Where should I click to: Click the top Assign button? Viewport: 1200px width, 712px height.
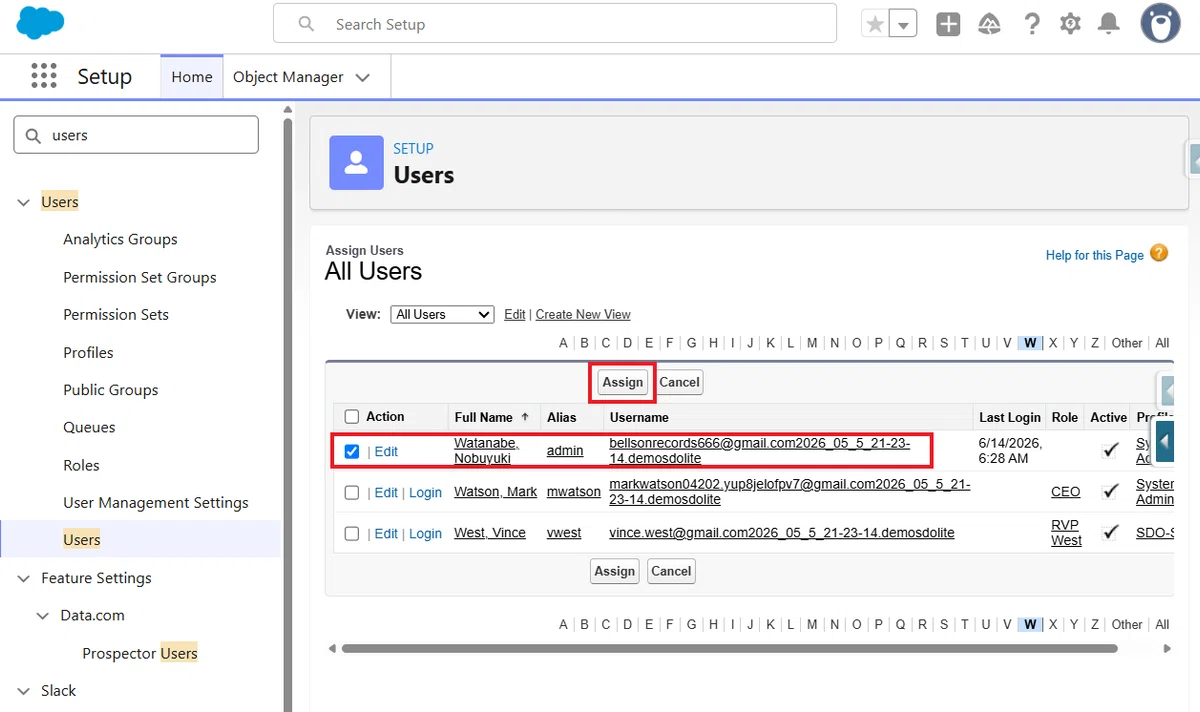pyautogui.click(x=622, y=382)
